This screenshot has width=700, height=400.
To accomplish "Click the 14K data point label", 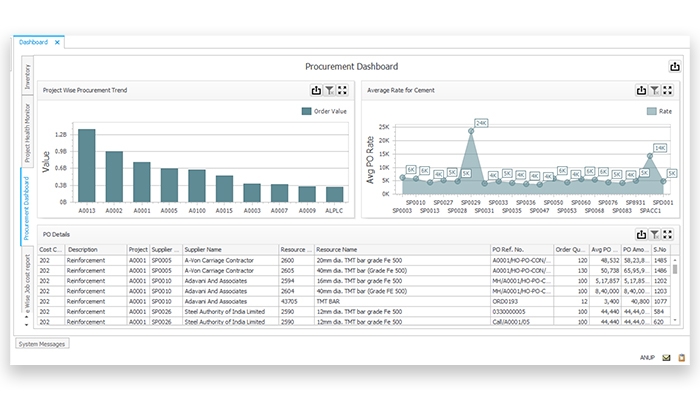I will click(660, 148).
